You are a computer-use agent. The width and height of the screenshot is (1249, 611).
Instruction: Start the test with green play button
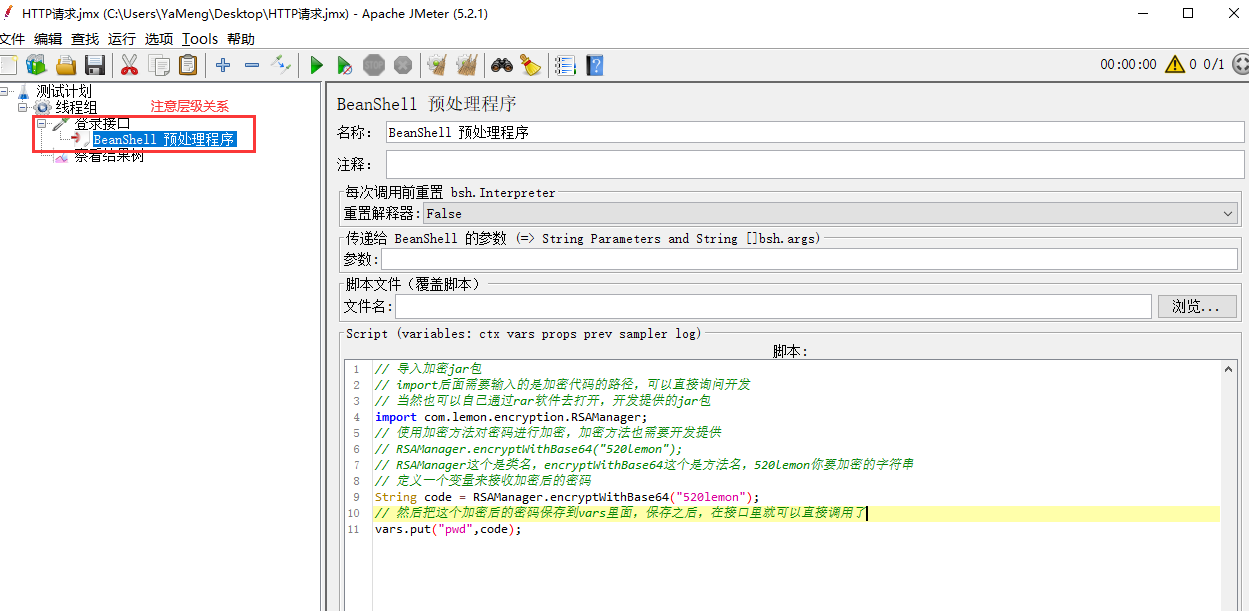pyautogui.click(x=316, y=66)
